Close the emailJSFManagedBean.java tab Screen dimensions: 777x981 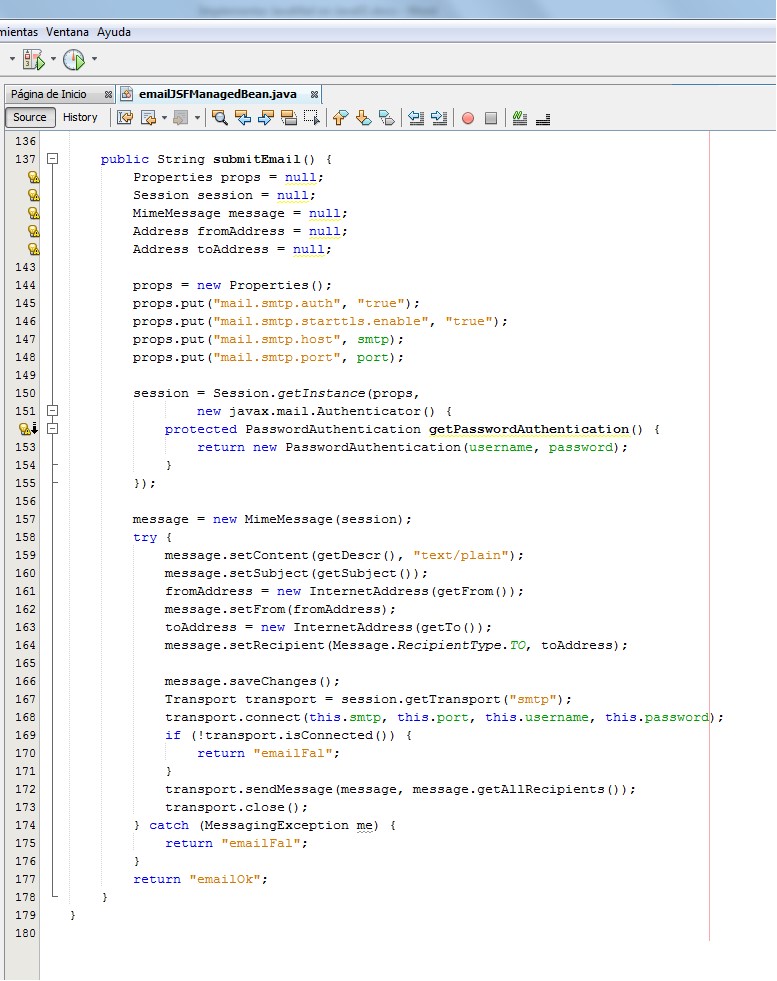click(315, 94)
